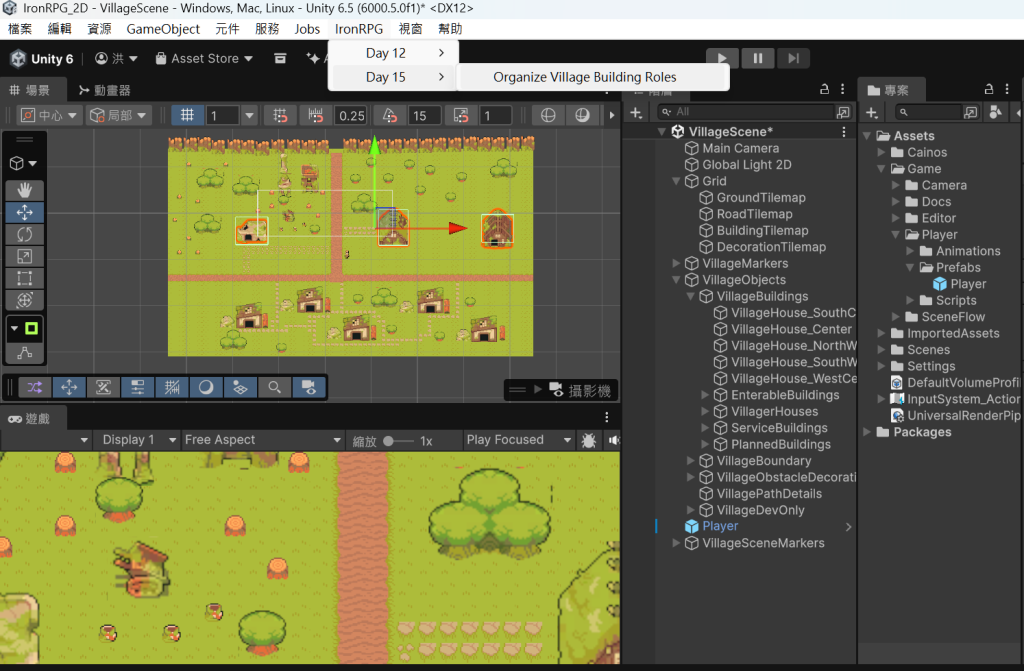The image size is (1024, 671).
Task: Select the Scale tool
Action: point(25,256)
